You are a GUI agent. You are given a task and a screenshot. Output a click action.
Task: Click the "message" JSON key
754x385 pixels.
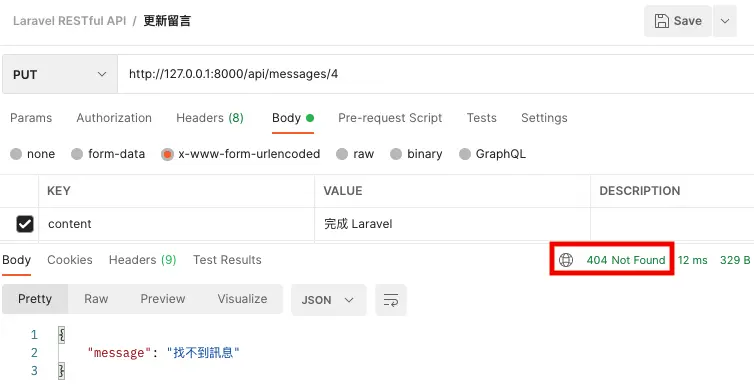point(118,353)
